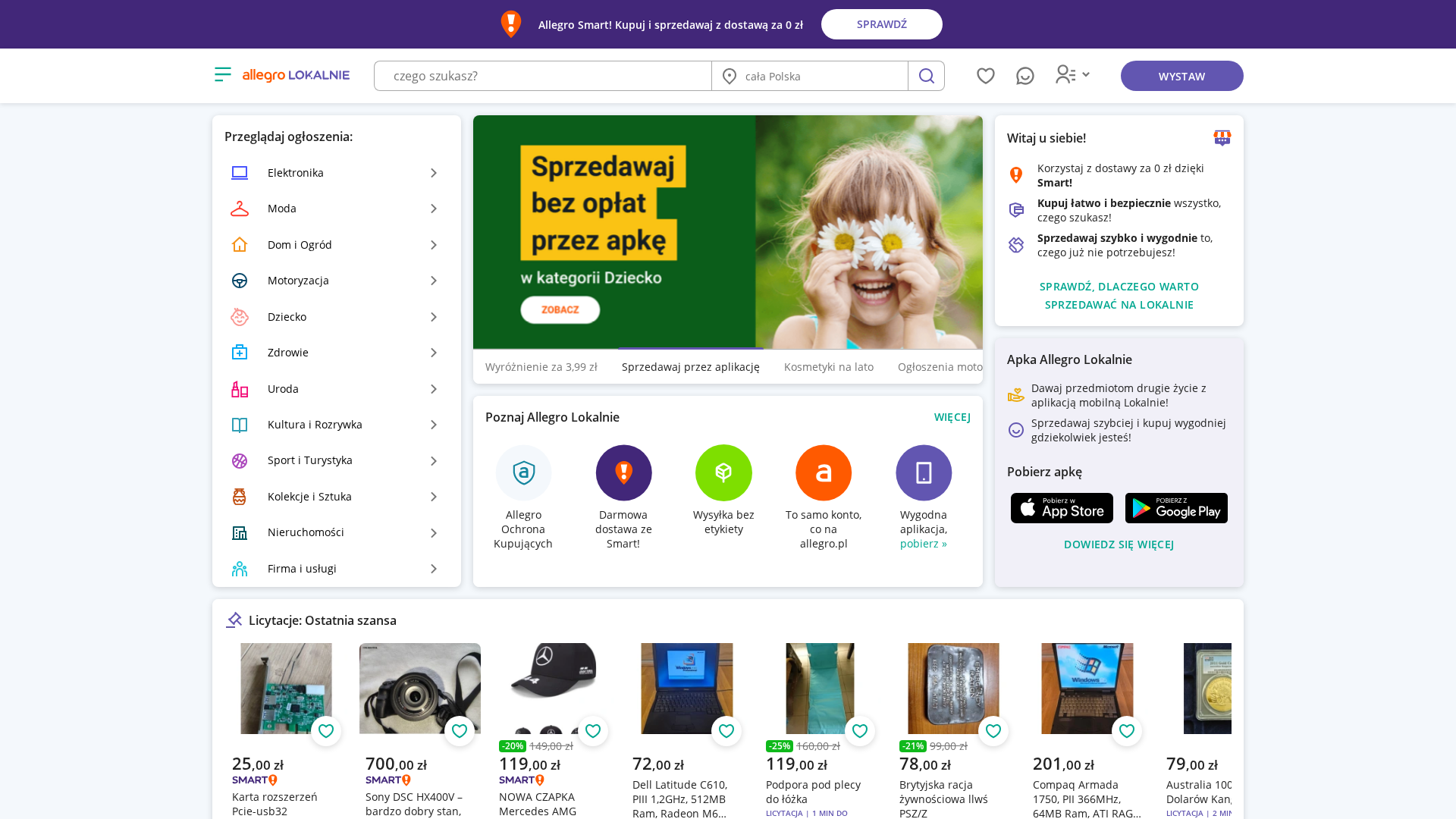Open the Sony DSC HX400V camera thumbnail
This screenshot has height=819, width=1456.
click(x=420, y=689)
